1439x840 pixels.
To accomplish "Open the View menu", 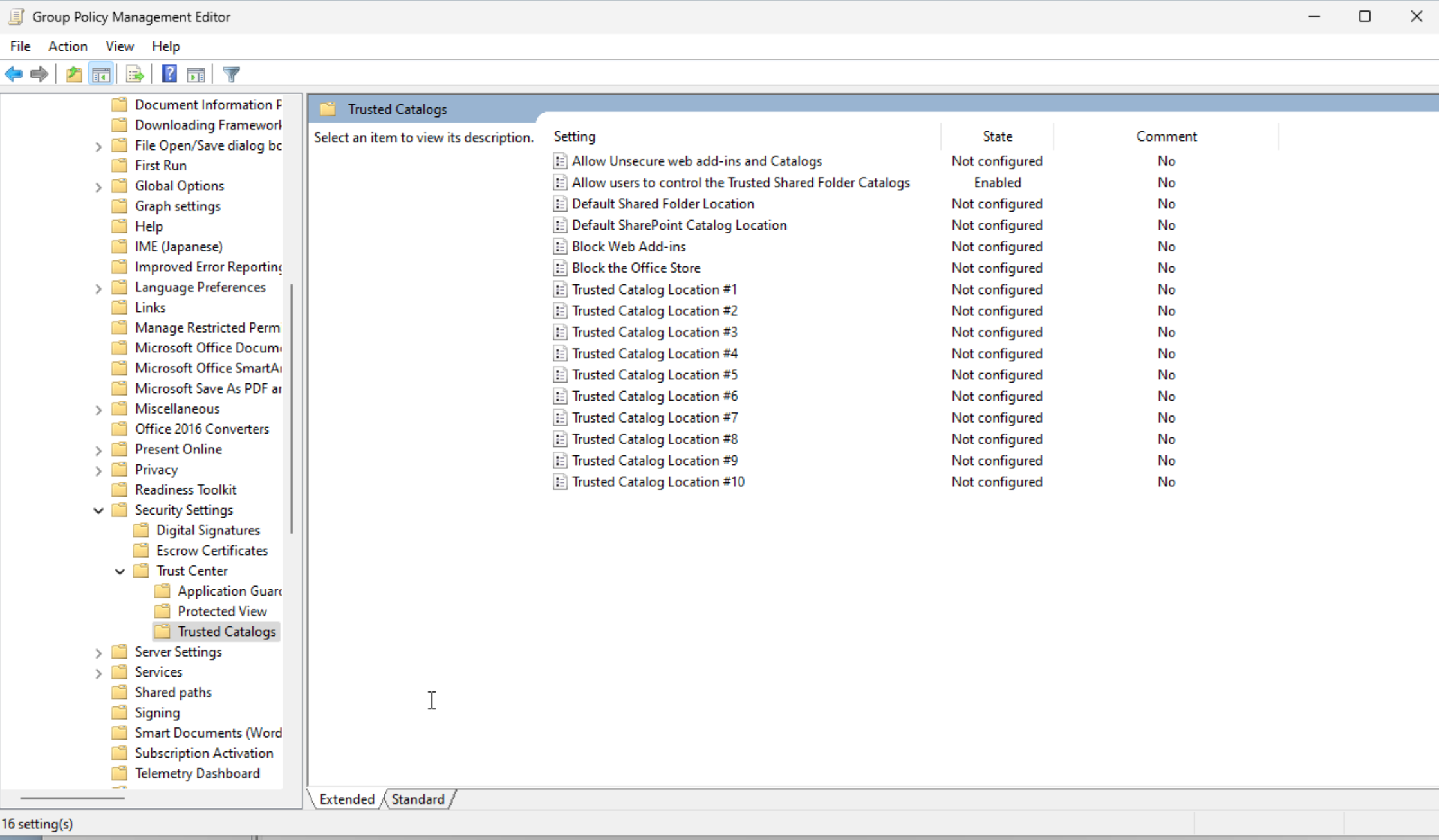I will pos(120,46).
